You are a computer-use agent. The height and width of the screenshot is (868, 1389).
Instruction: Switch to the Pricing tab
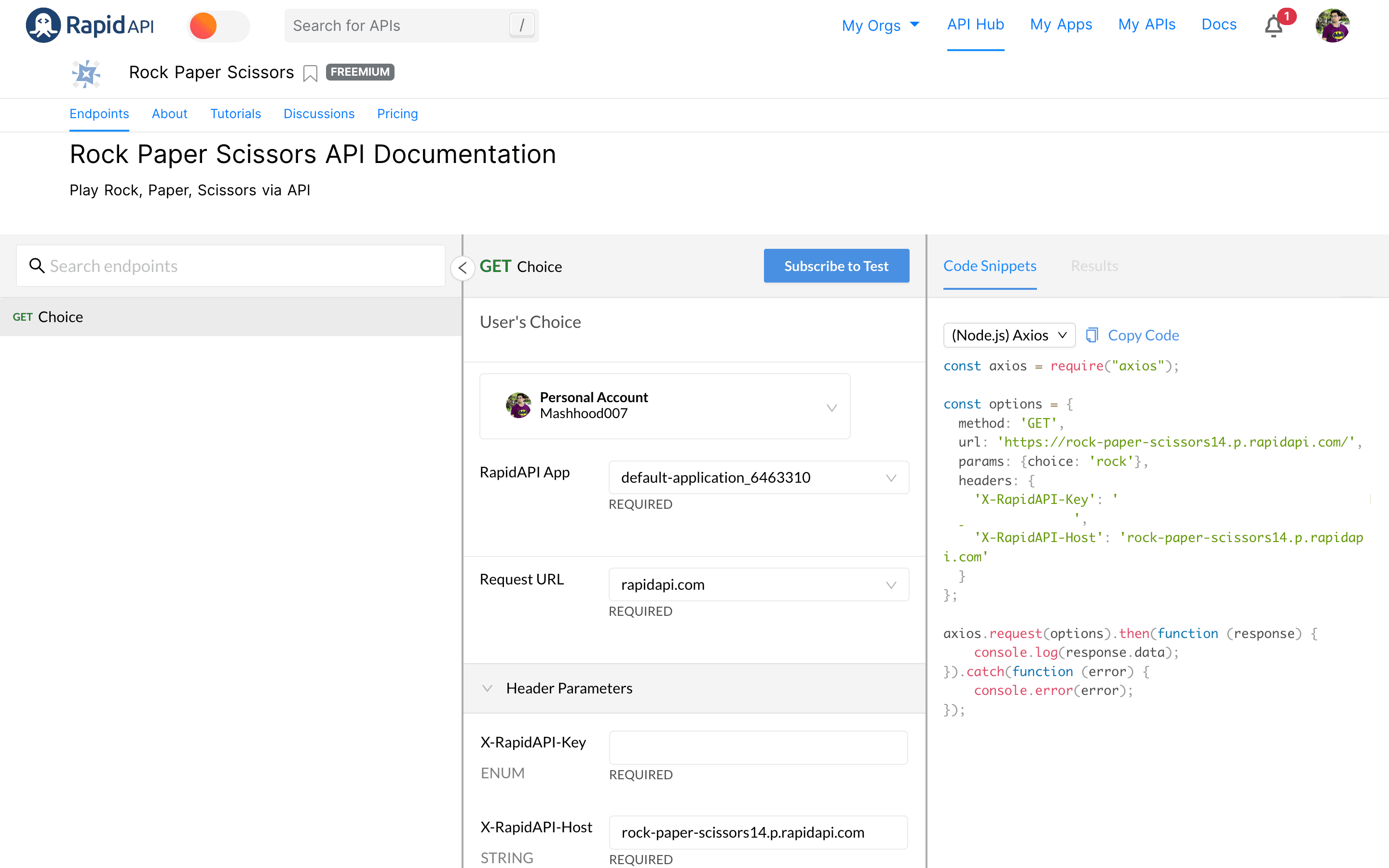pos(397,114)
